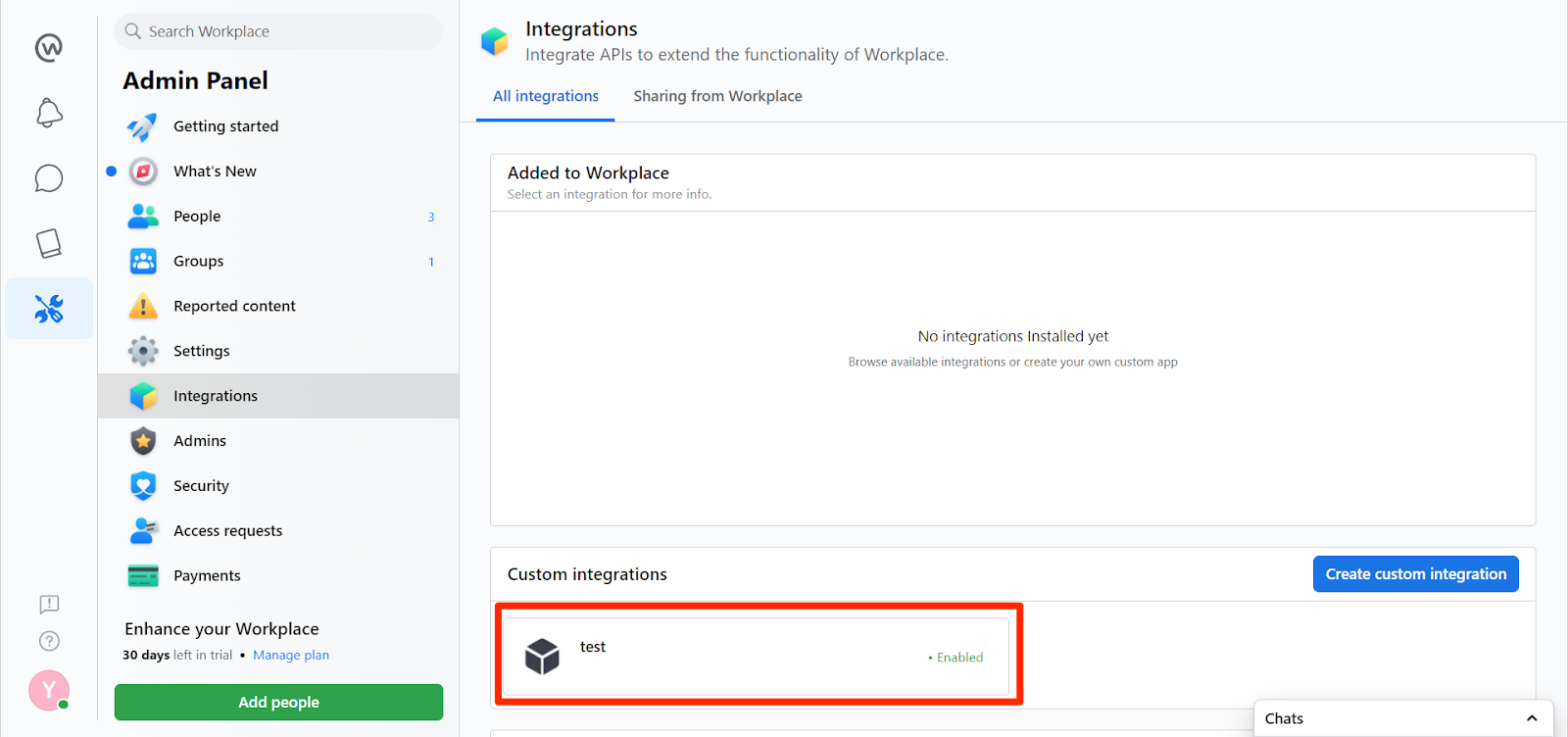This screenshot has width=1568, height=737.
Task: Click the profile avatar icon
Action: point(48,690)
